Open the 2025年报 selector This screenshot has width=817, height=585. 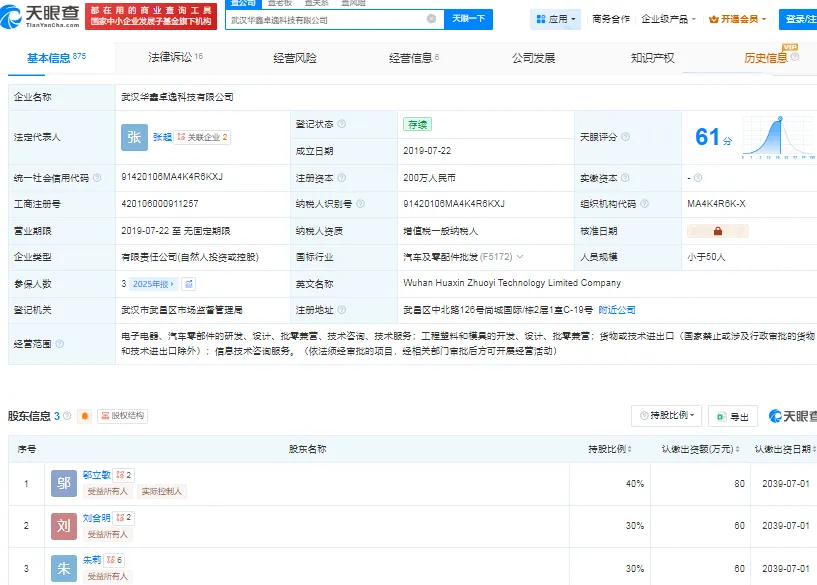[x=154, y=284]
